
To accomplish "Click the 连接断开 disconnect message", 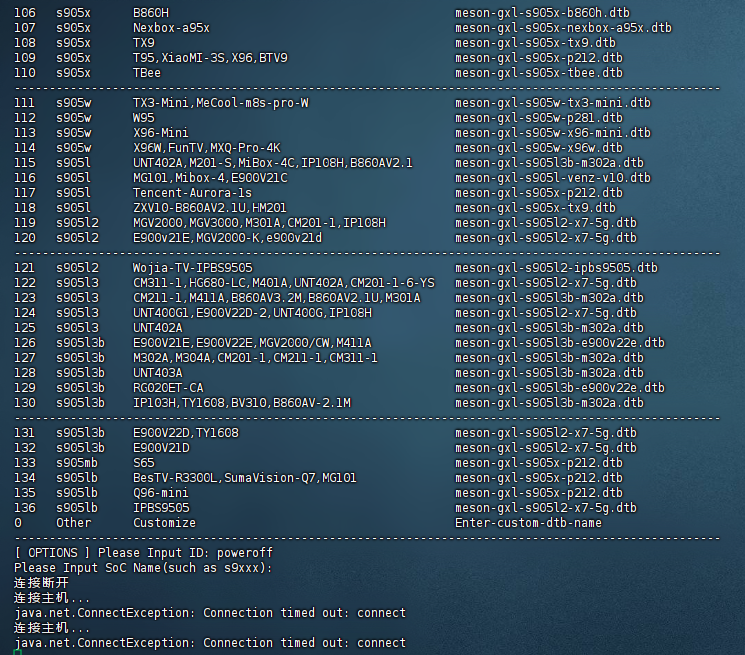I will tap(41, 583).
